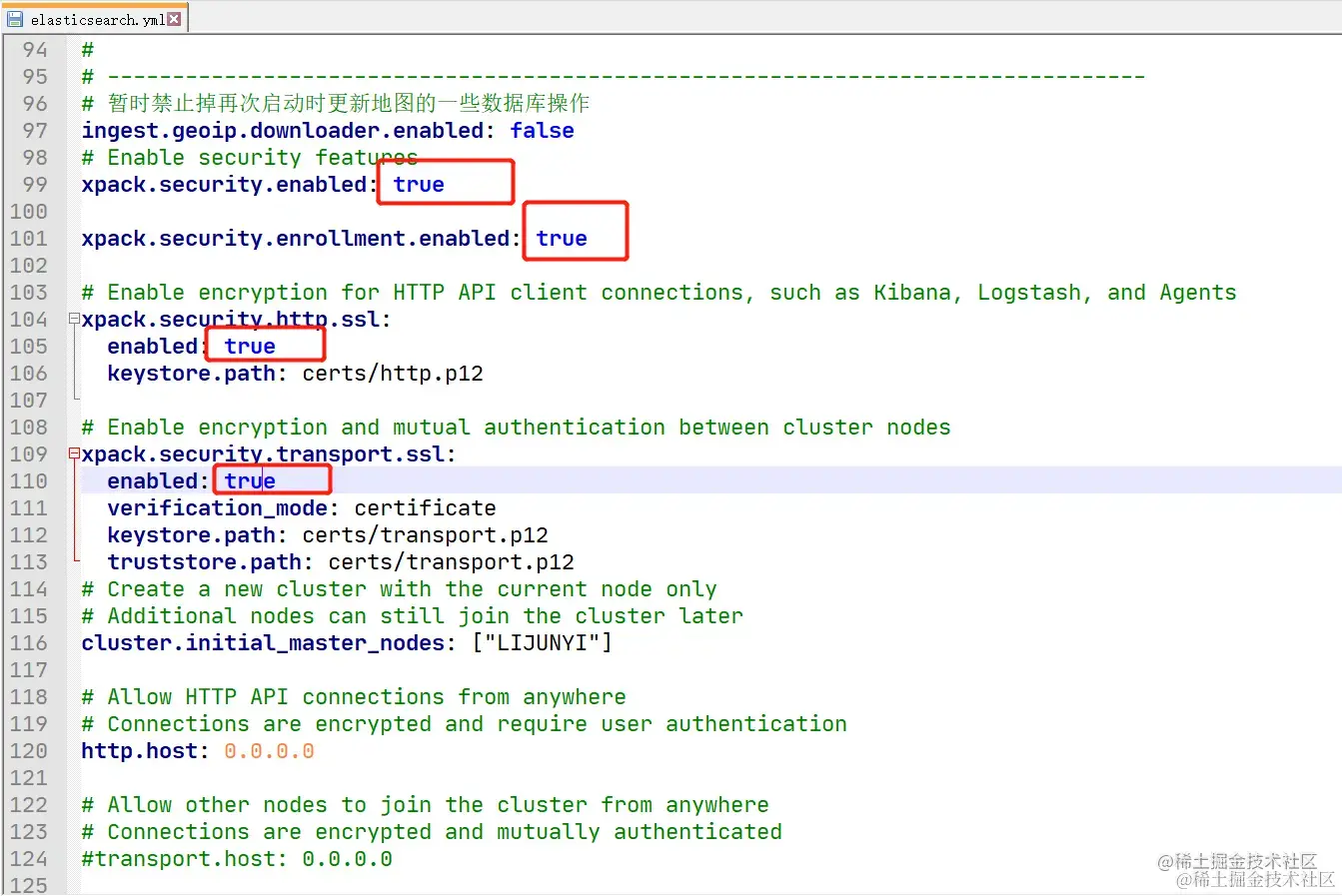Click line number 97 in margin
Viewport: 1342px width, 896px height.
[x=35, y=131]
